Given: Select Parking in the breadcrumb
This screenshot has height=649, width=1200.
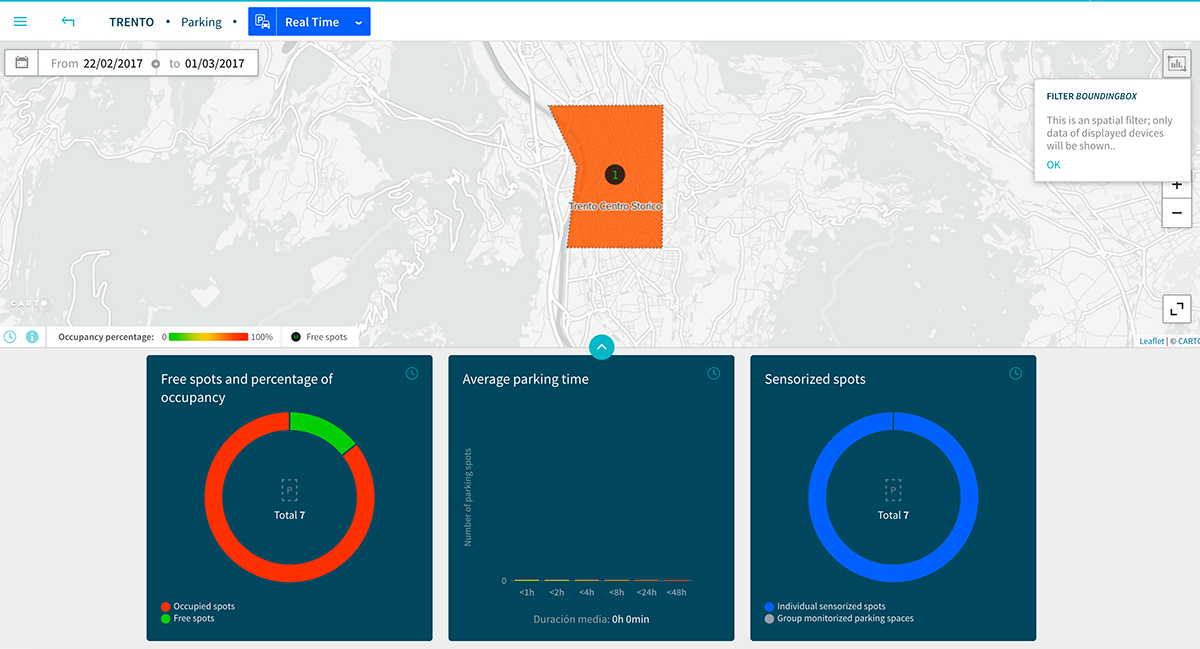Looking at the screenshot, I should point(201,21).
